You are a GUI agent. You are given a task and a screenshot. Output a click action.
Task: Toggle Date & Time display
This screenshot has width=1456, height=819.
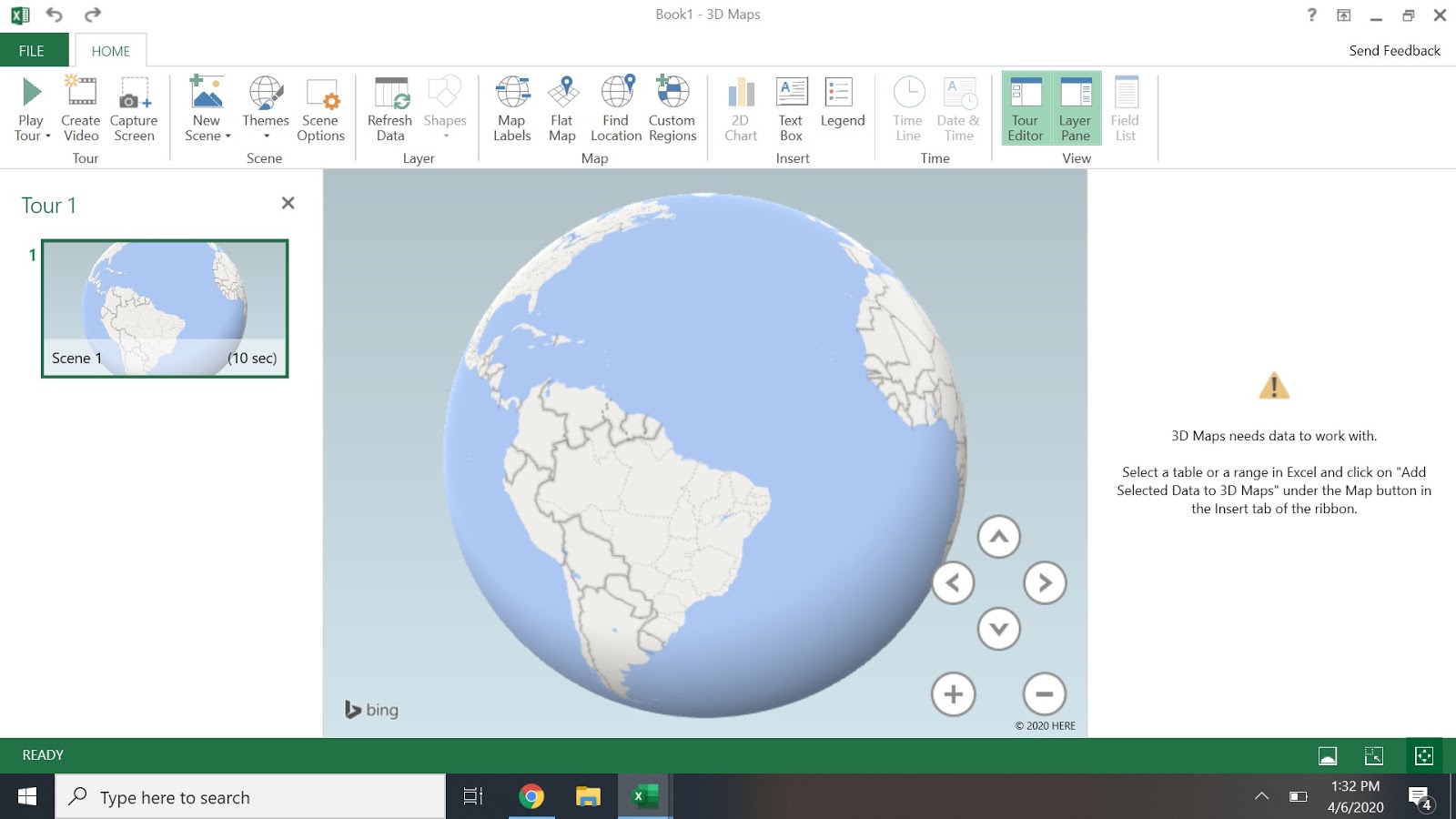[959, 109]
